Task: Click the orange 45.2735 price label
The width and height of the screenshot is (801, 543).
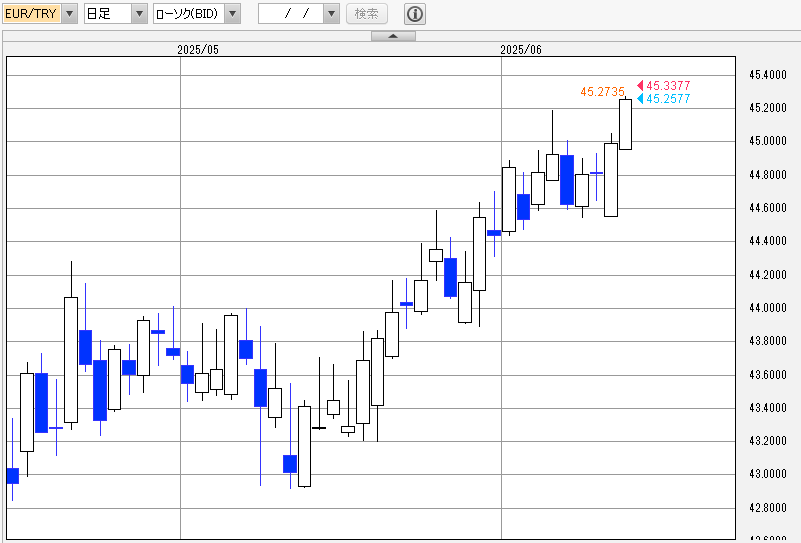Action: [602, 91]
